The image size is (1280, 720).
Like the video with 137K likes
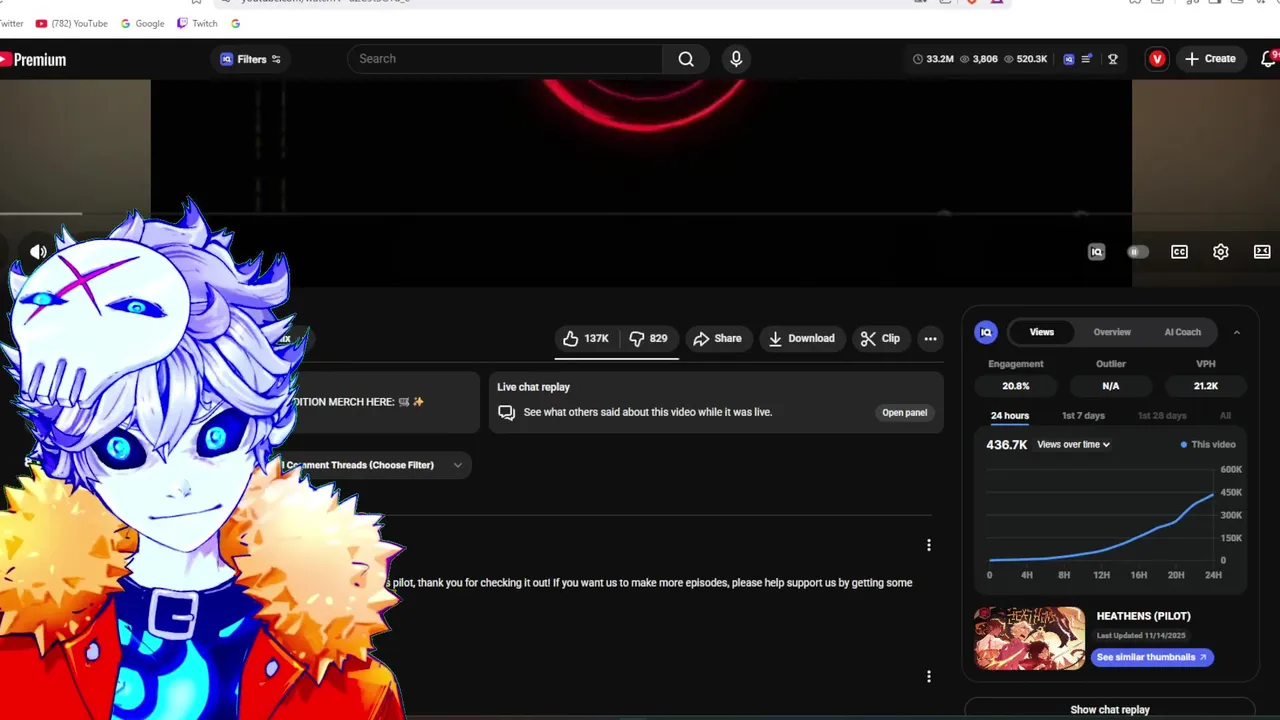click(x=586, y=338)
